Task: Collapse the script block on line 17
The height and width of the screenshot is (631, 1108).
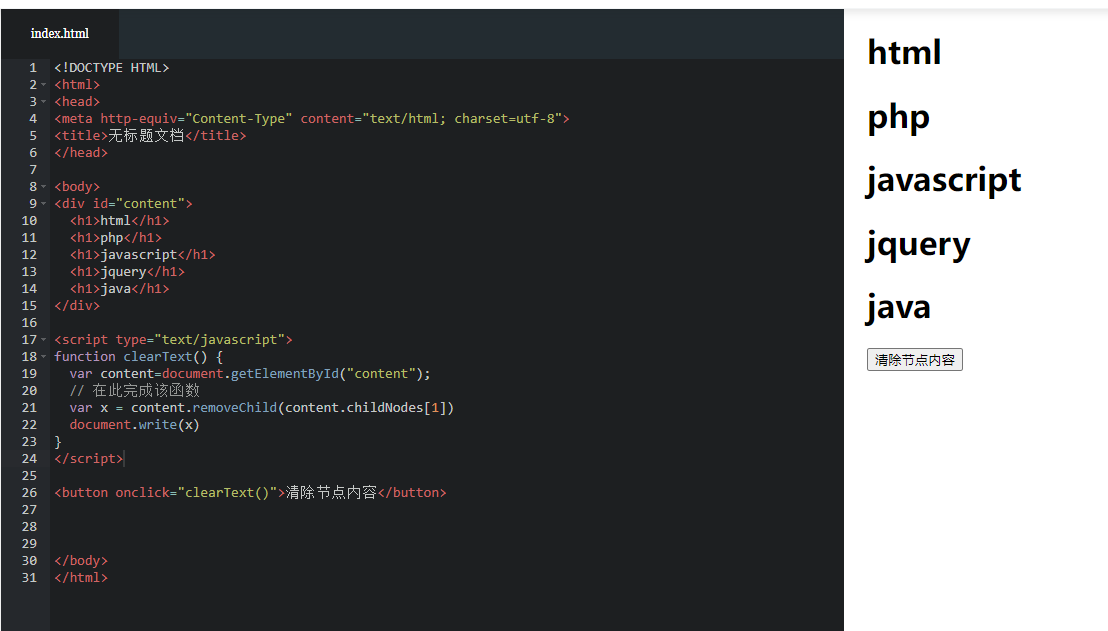Action: pyautogui.click(x=44, y=340)
